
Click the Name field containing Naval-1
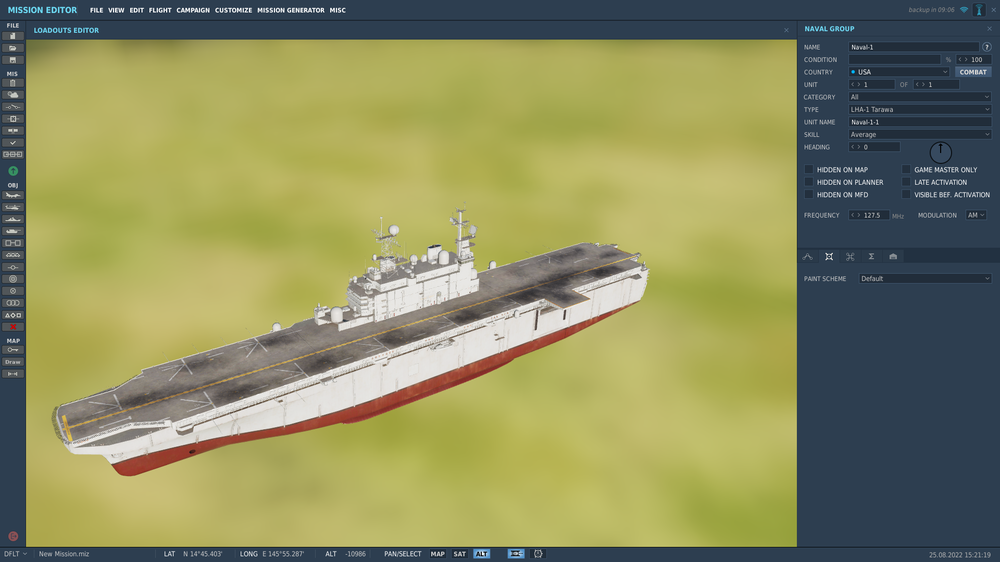913,47
